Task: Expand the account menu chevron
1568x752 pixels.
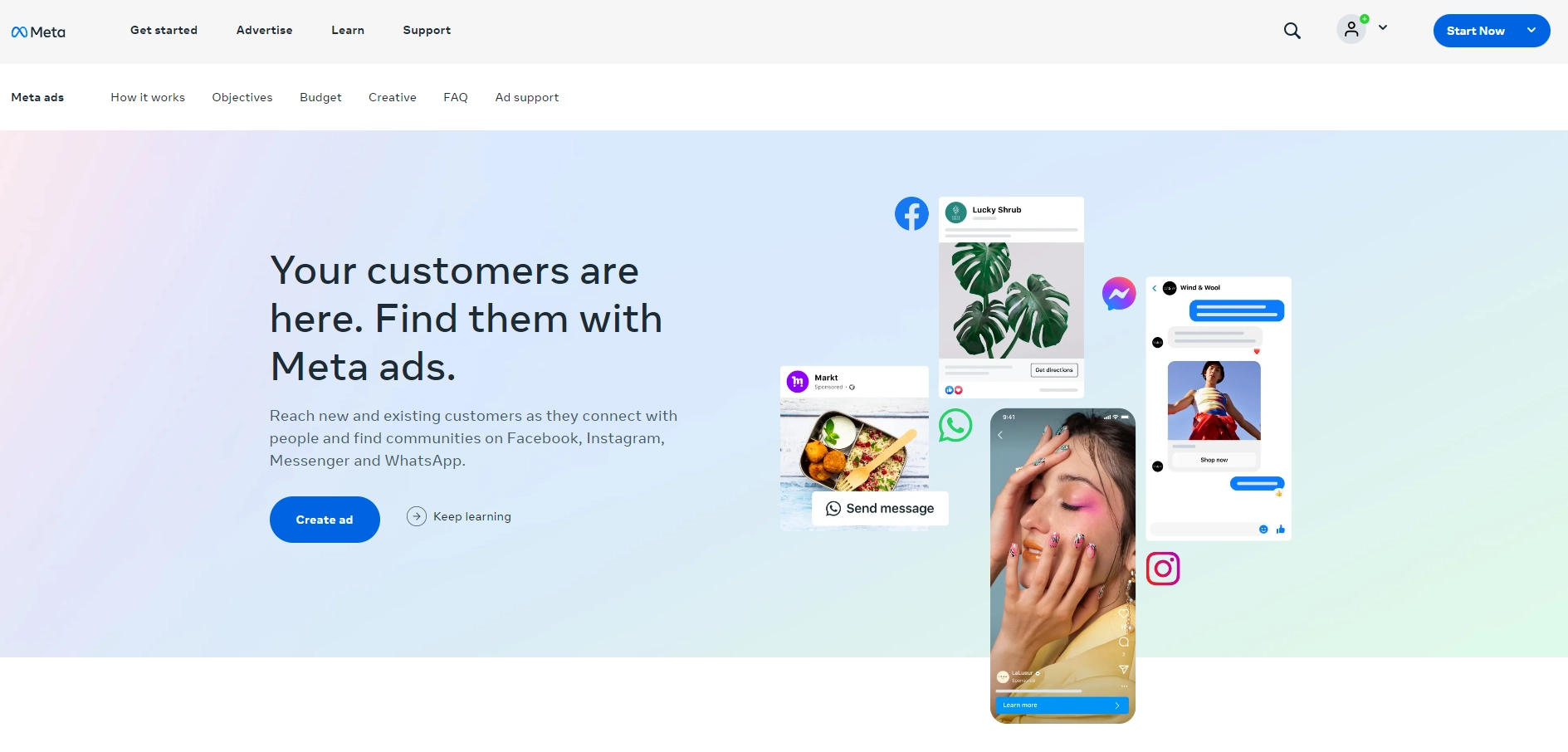Action: click(x=1383, y=27)
